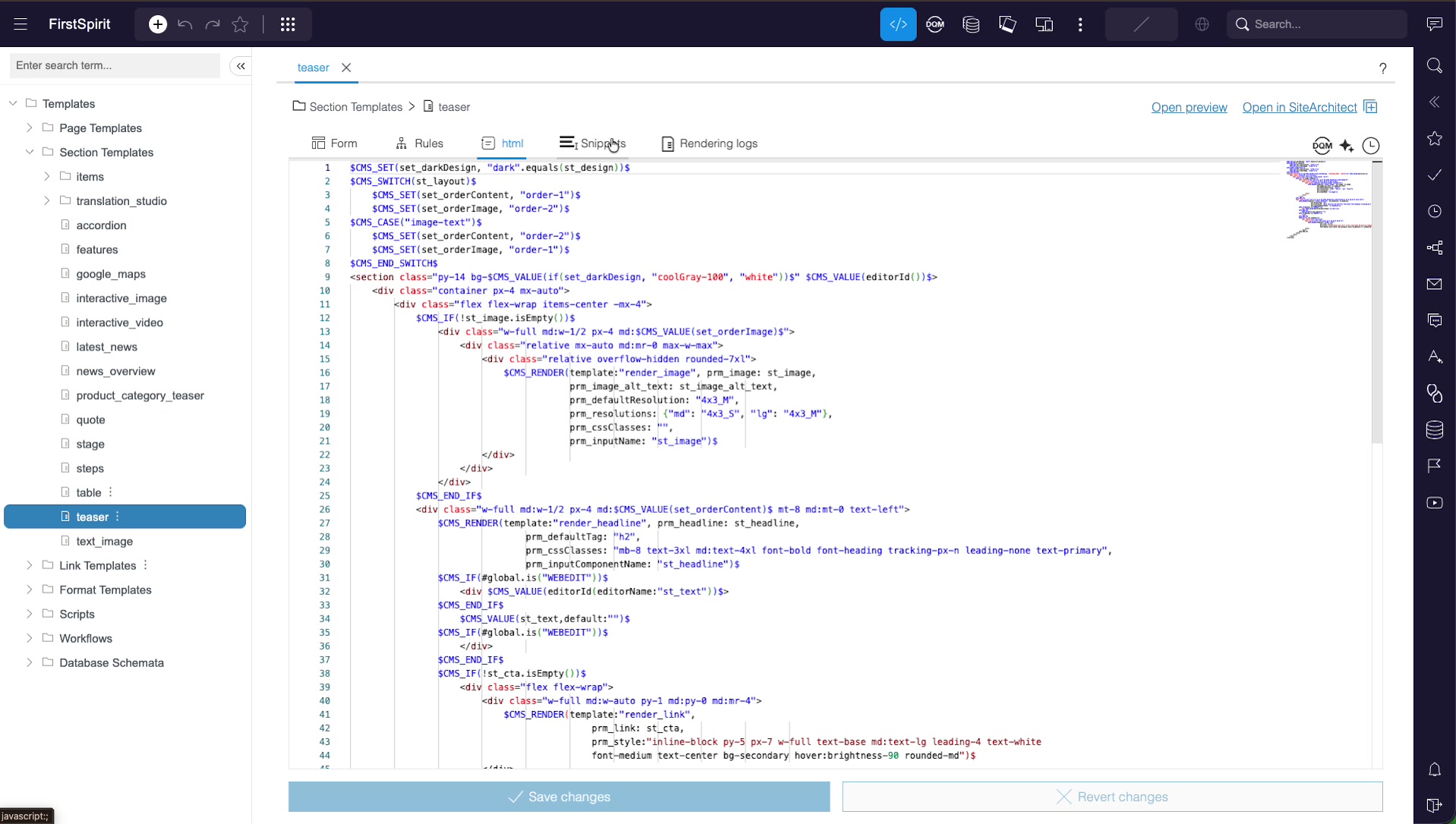Open the table item context menu dots
Screen dimensions: 1456x824
tap(111, 492)
